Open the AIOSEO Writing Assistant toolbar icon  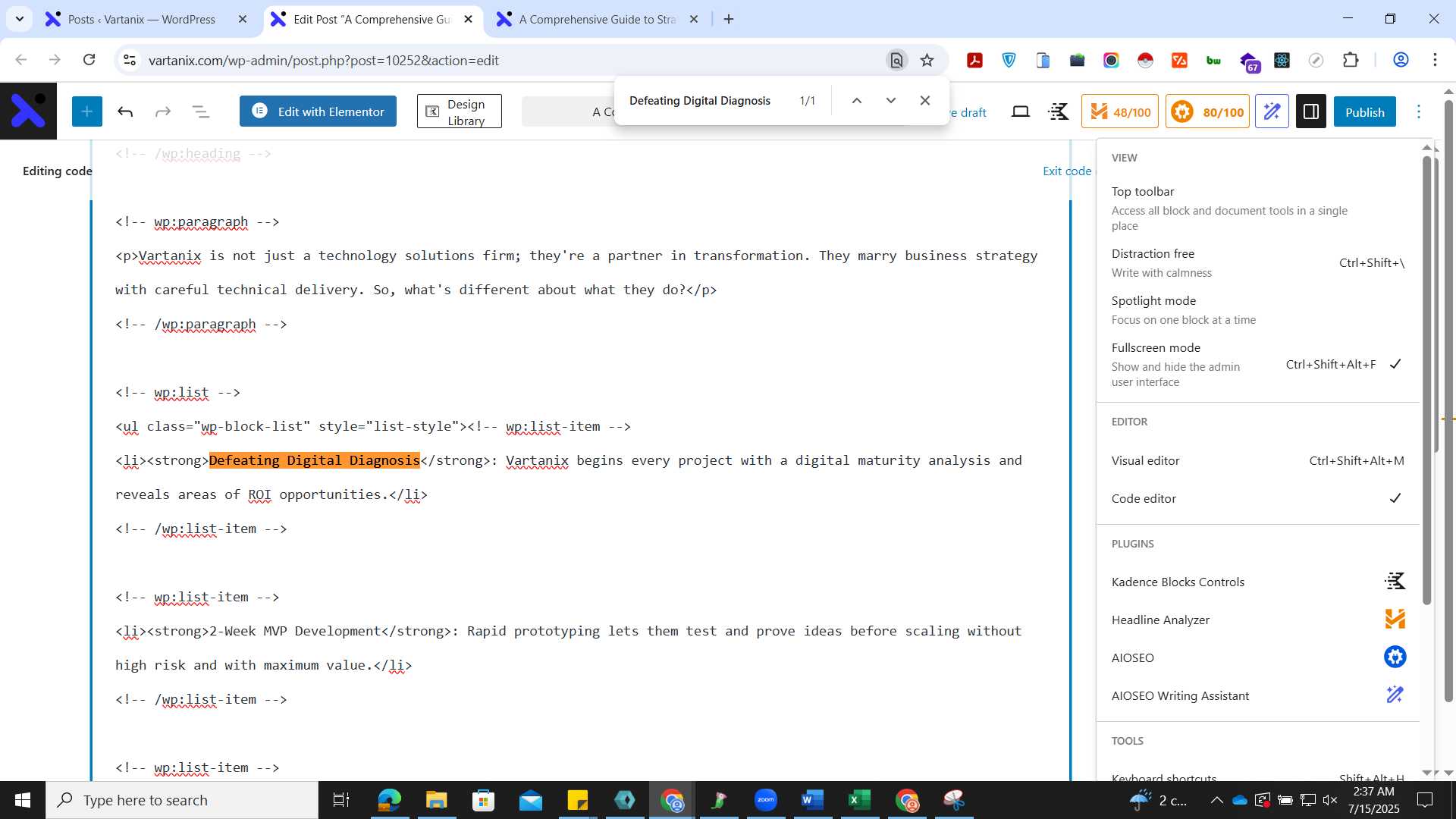click(x=1272, y=112)
